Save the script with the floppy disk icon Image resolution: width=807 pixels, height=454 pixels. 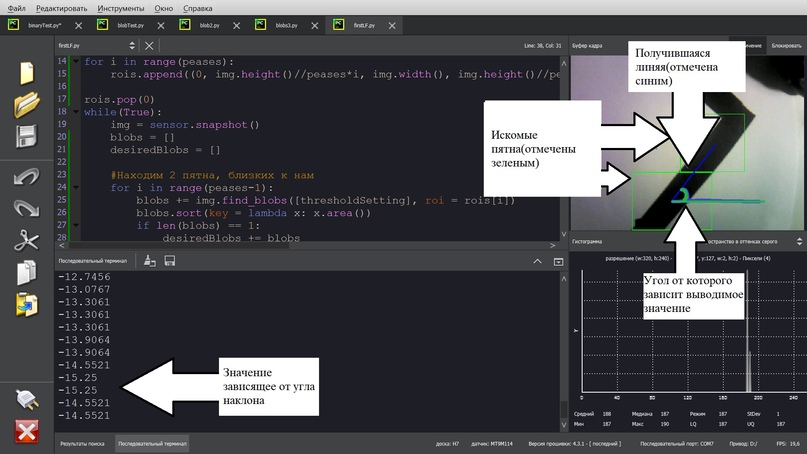point(26,136)
